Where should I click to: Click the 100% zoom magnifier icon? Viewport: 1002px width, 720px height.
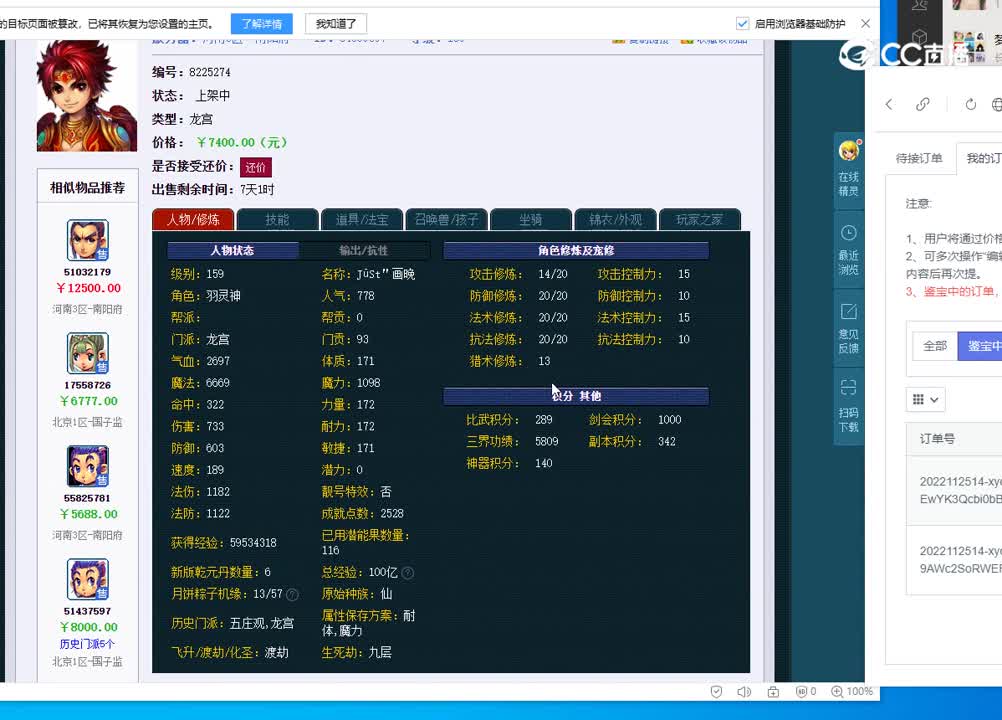[836, 691]
